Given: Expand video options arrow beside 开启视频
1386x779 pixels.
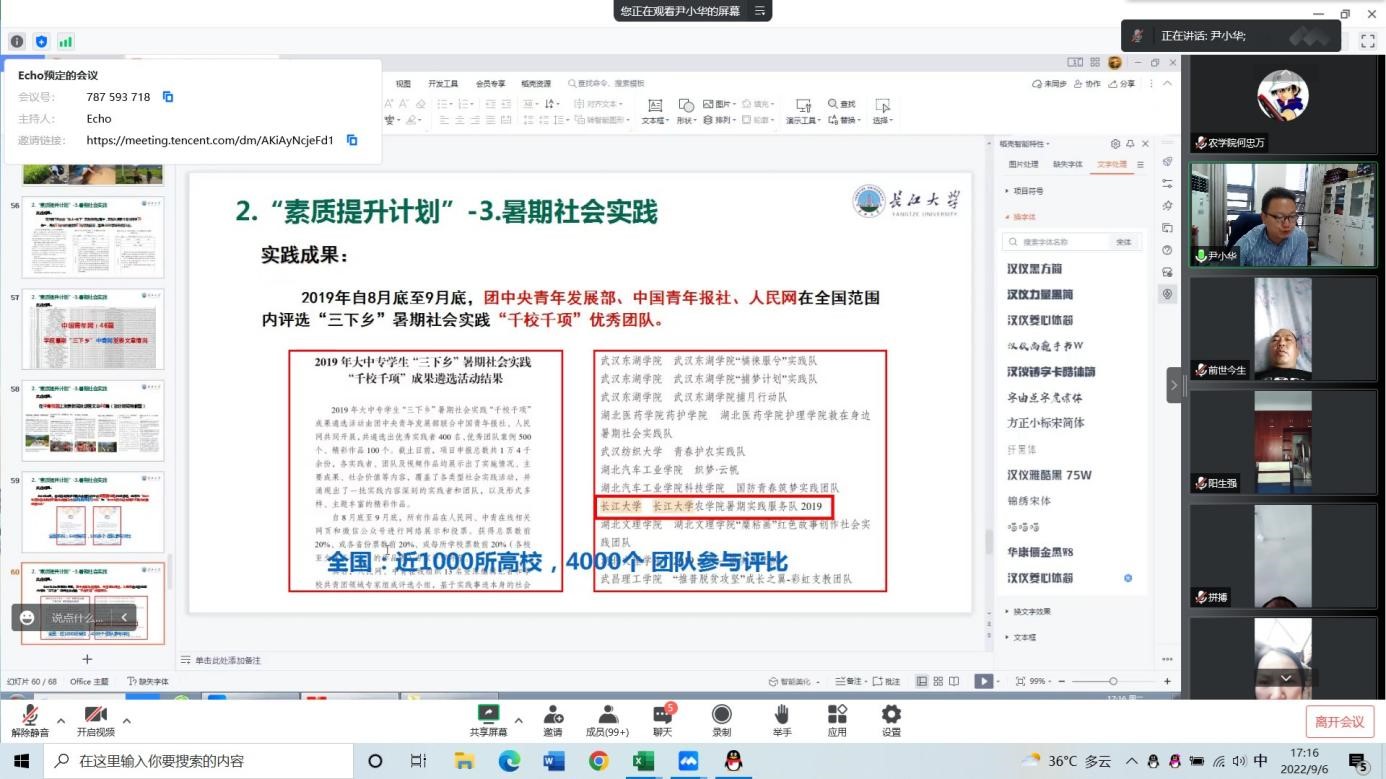Looking at the screenshot, I should tap(126, 720).
